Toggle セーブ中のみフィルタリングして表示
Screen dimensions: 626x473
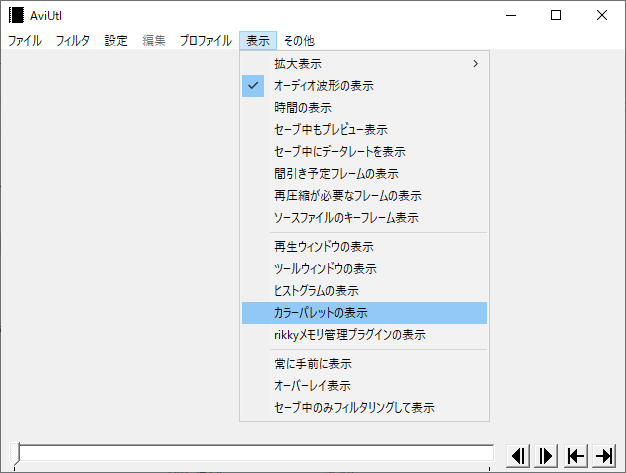click(x=365, y=408)
